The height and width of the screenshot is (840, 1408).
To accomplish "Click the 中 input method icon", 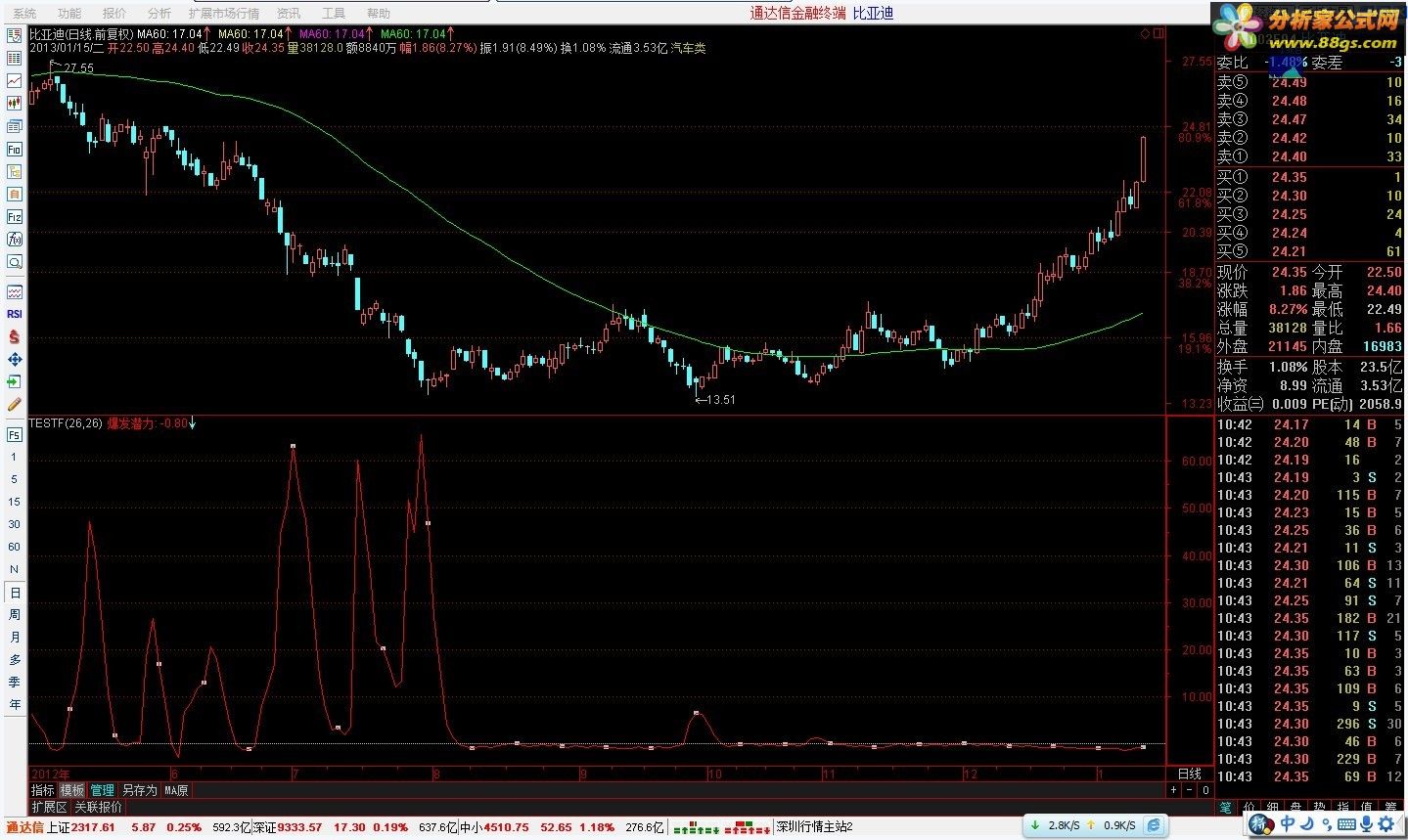I will pos(1287,825).
